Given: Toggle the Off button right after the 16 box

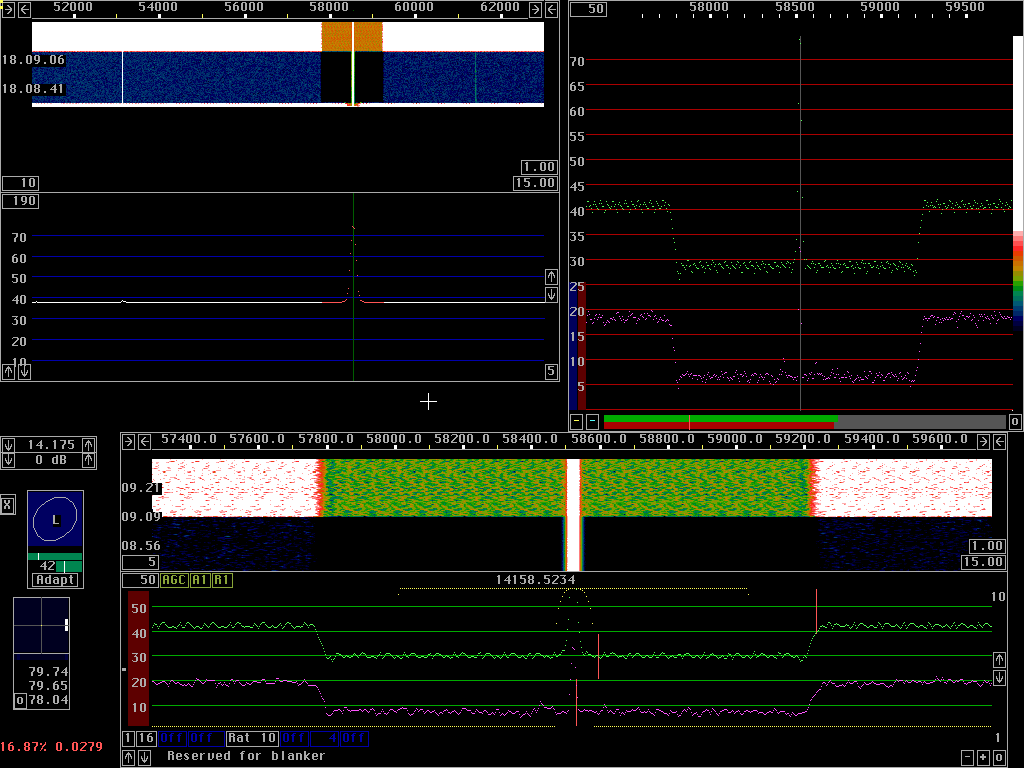Looking at the screenshot, I should pyautogui.click(x=171, y=739).
